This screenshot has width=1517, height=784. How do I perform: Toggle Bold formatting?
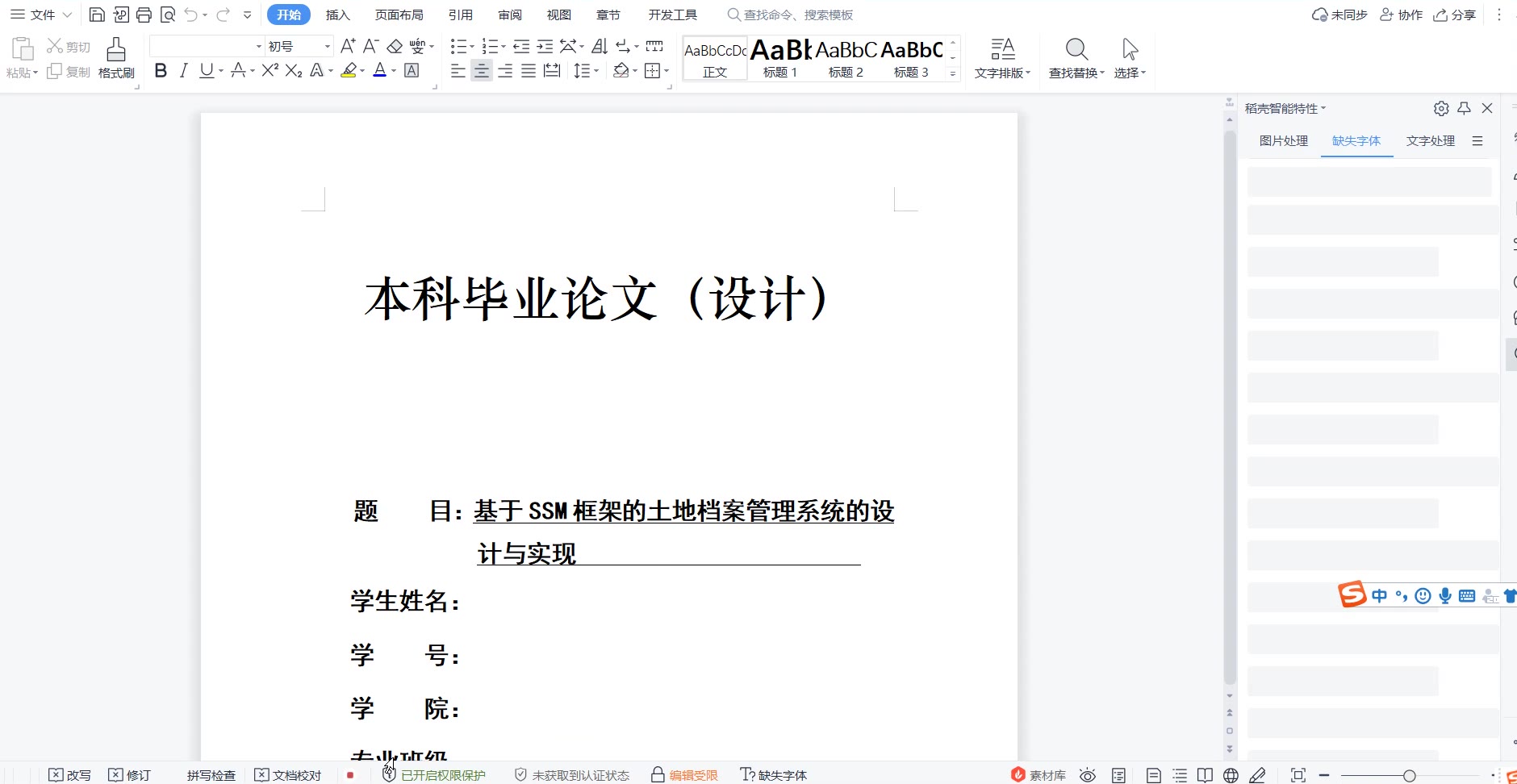161,70
